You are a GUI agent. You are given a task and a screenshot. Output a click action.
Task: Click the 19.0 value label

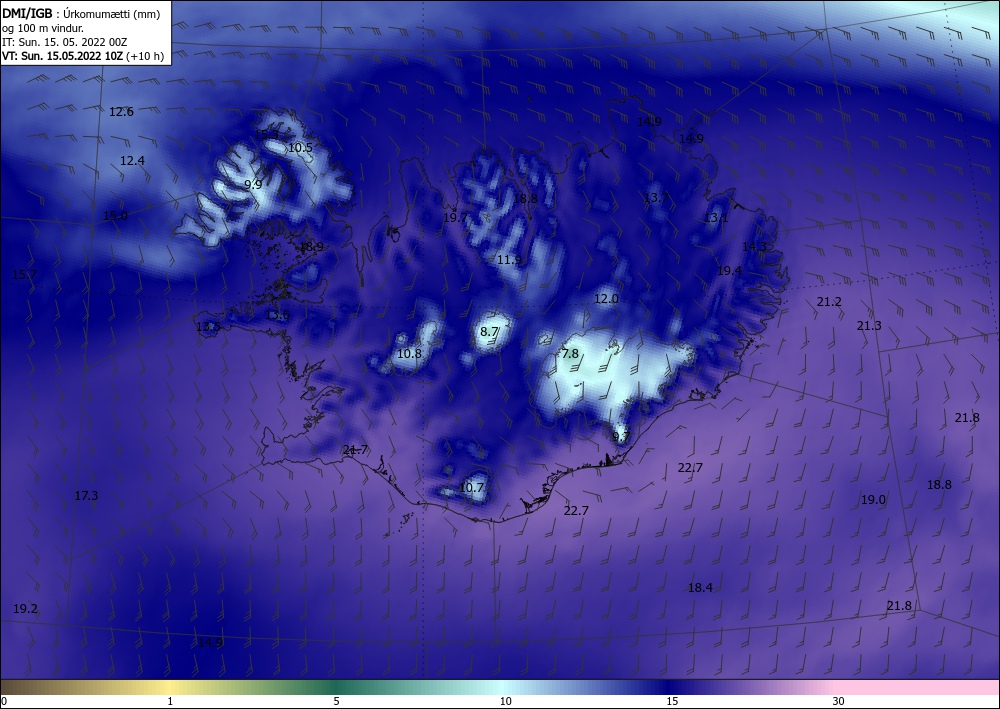coord(873,500)
